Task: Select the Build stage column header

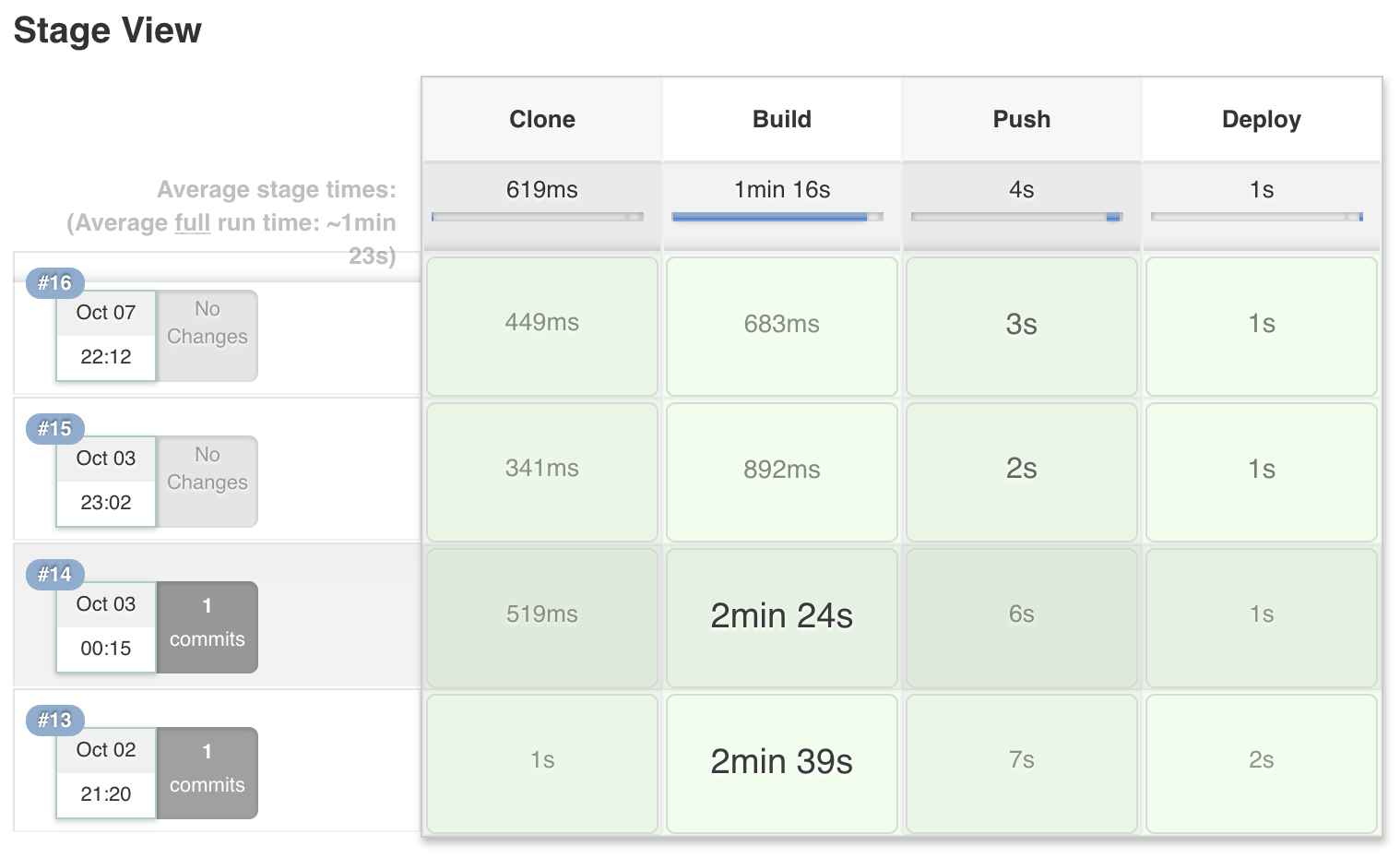Action: click(x=782, y=119)
